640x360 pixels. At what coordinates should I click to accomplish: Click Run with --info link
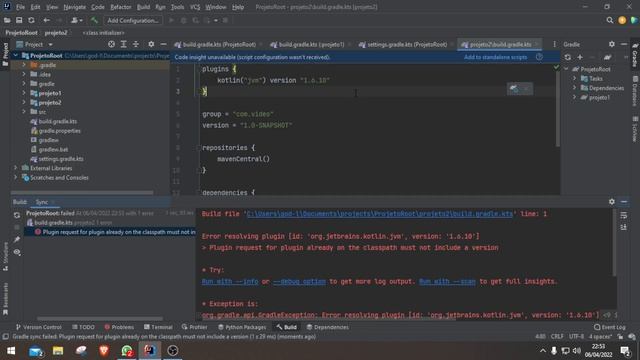[x=230, y=281]
